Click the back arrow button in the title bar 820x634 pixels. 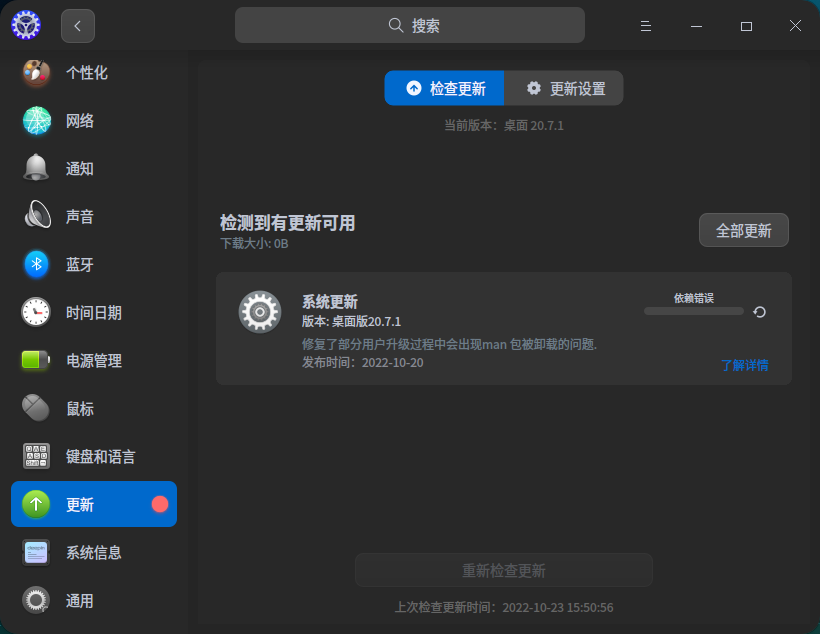tap(77, 25)
